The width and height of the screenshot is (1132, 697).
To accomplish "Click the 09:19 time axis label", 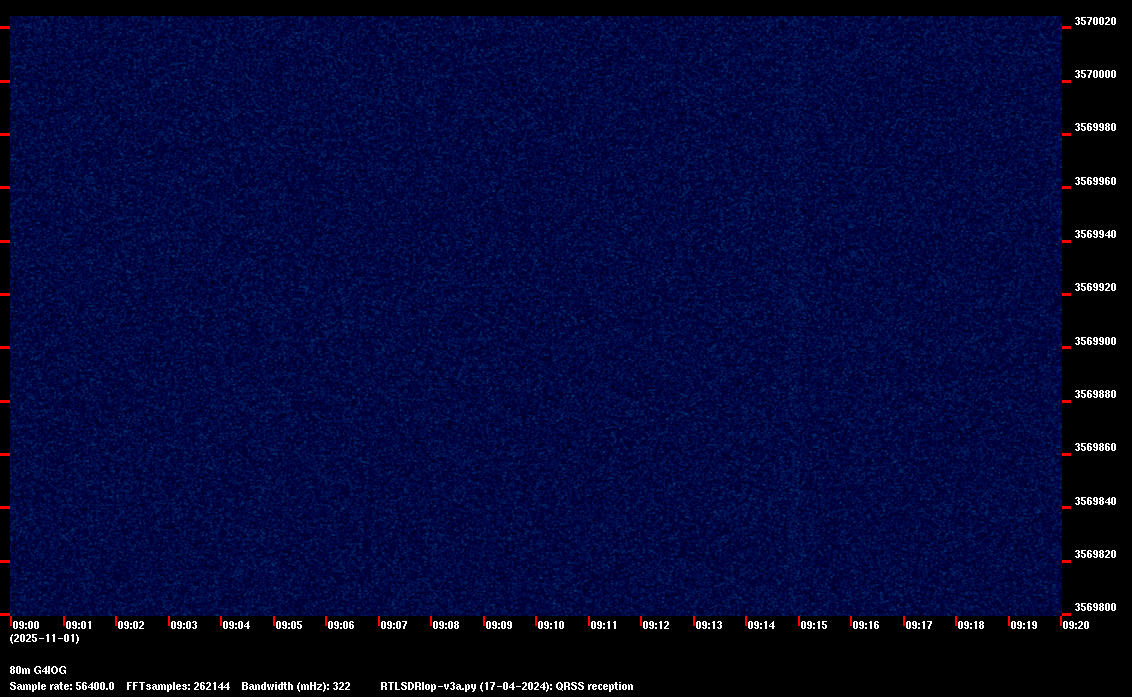I will coord(1024,625).
